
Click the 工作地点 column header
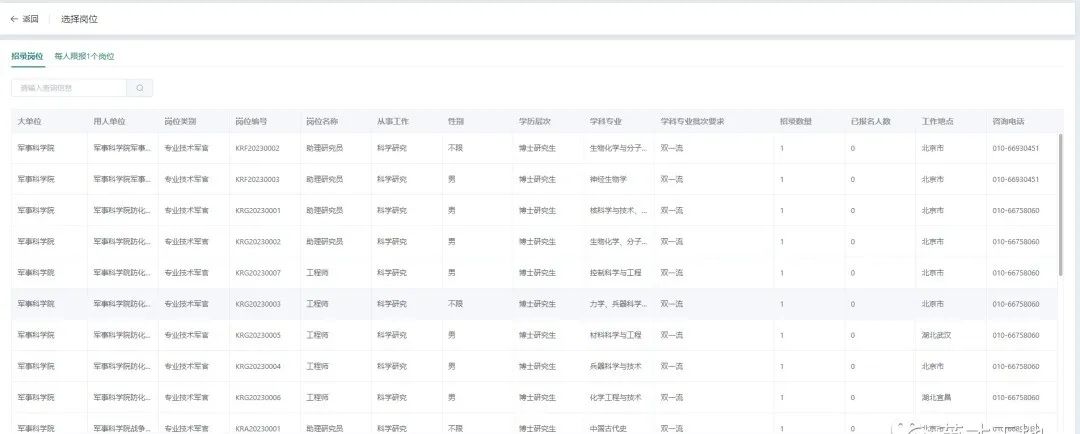[937, 121]
